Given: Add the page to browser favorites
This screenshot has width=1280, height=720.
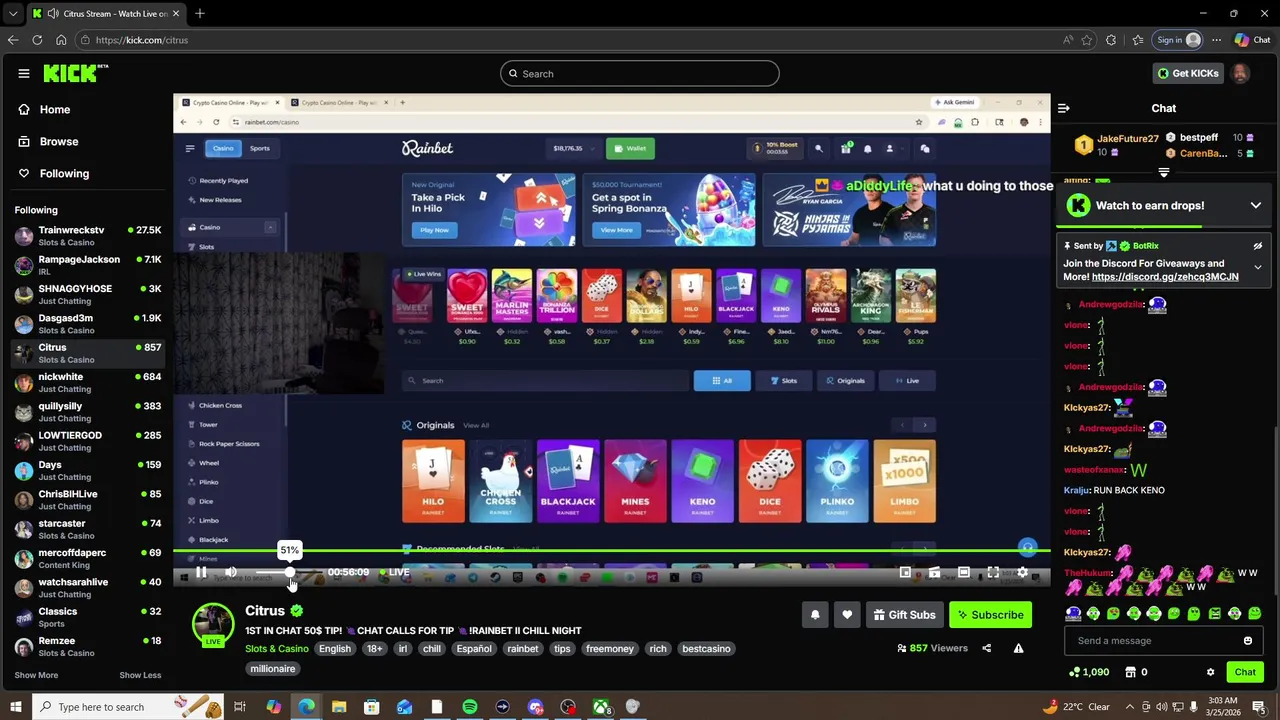Looking at the screenshot, I should 1087,40.
